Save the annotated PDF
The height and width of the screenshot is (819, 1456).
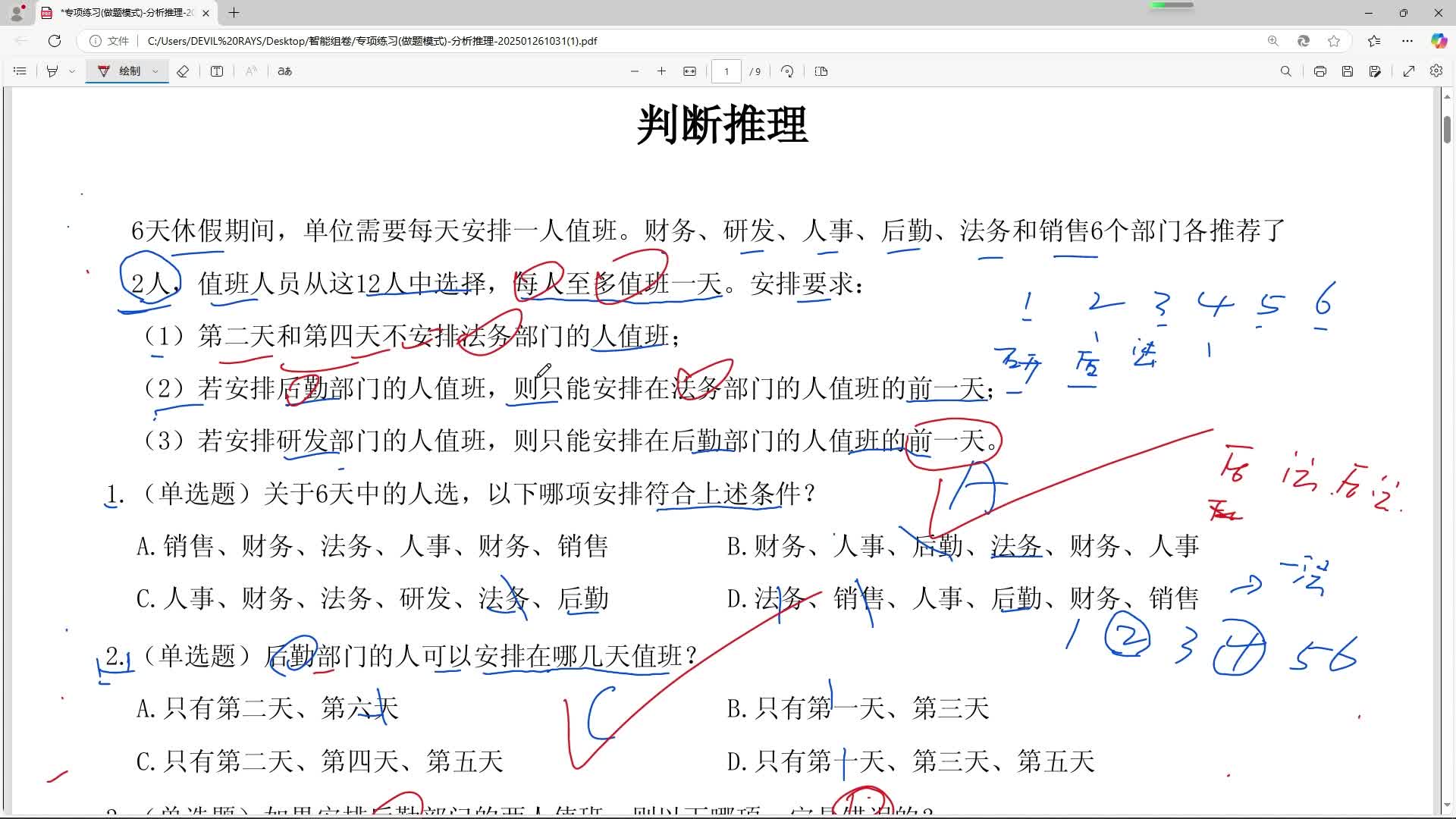coord(1348,71)
